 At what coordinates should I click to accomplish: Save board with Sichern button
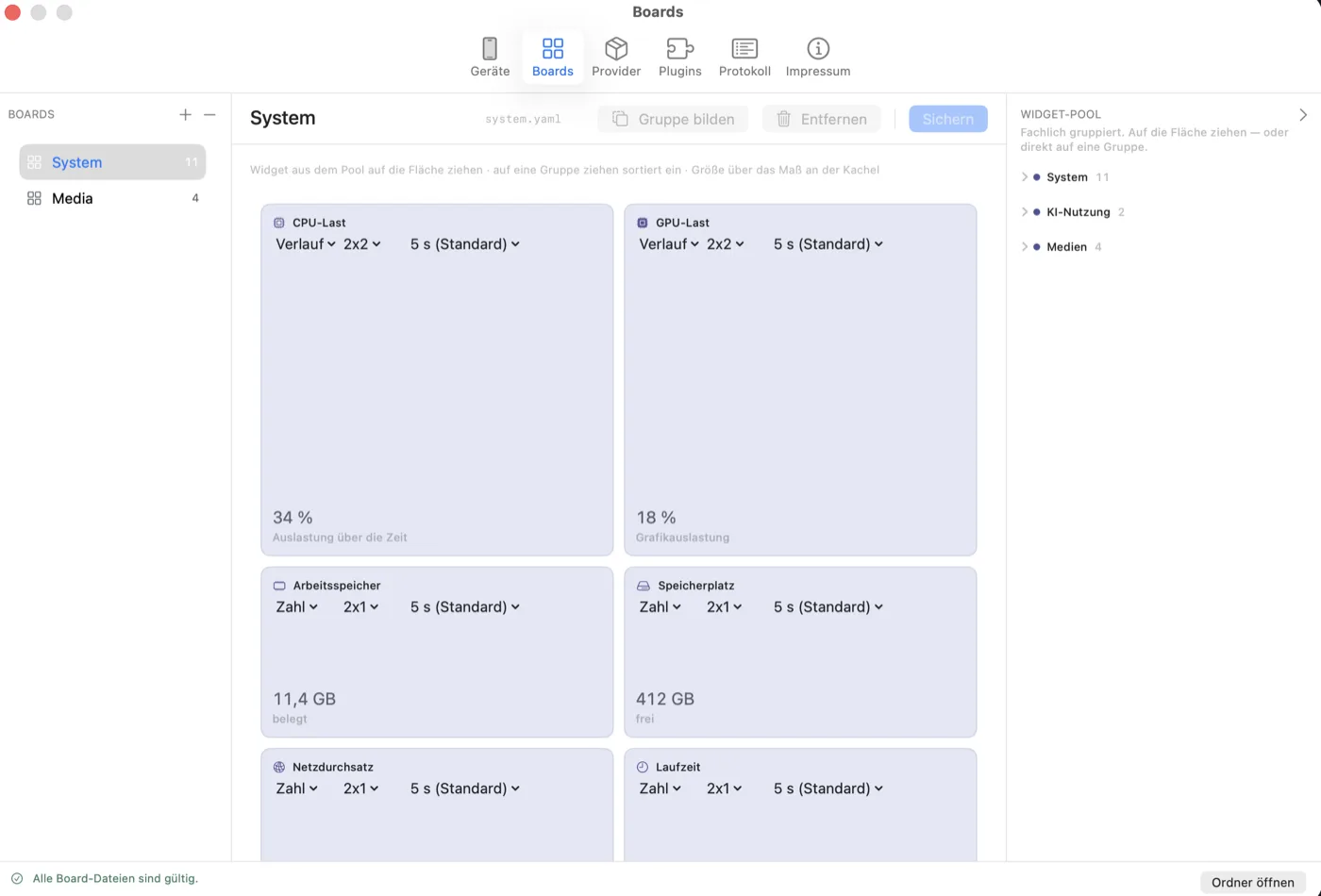coord(948,119)
